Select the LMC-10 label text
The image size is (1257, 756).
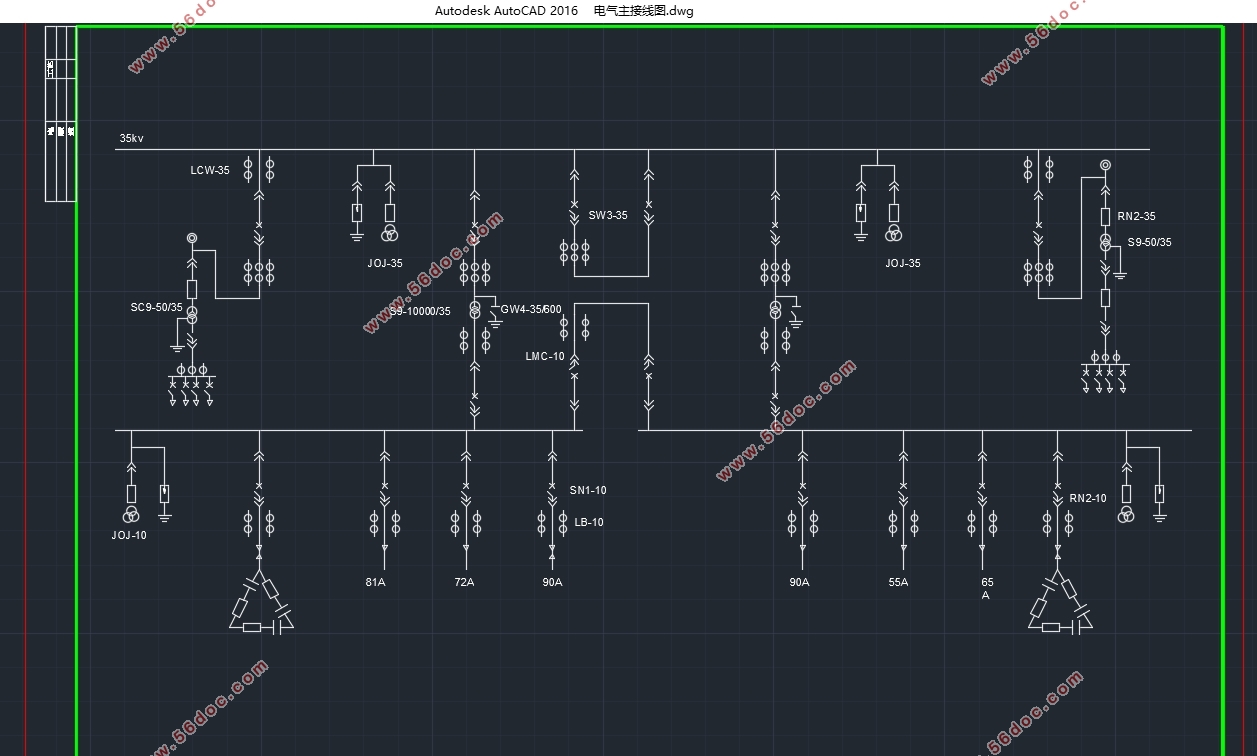click(x=545, y=356)
